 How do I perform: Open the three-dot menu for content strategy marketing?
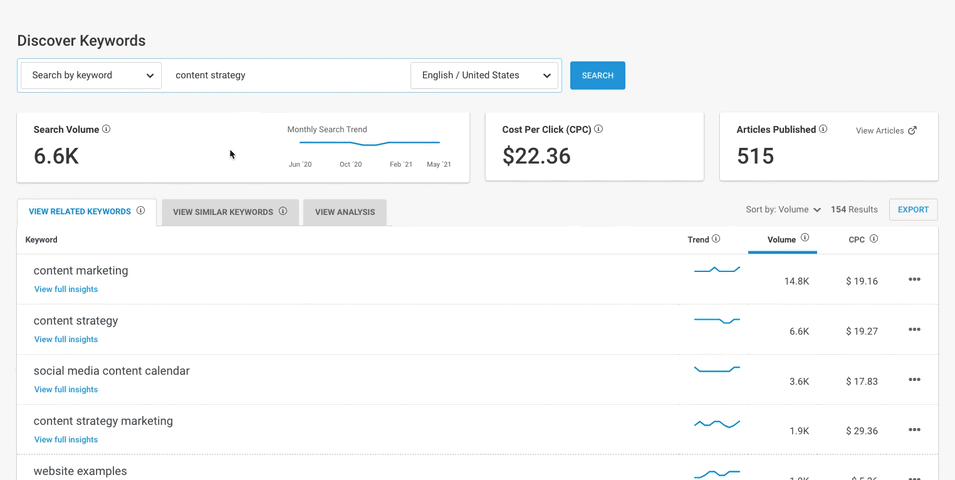[914, 430]
